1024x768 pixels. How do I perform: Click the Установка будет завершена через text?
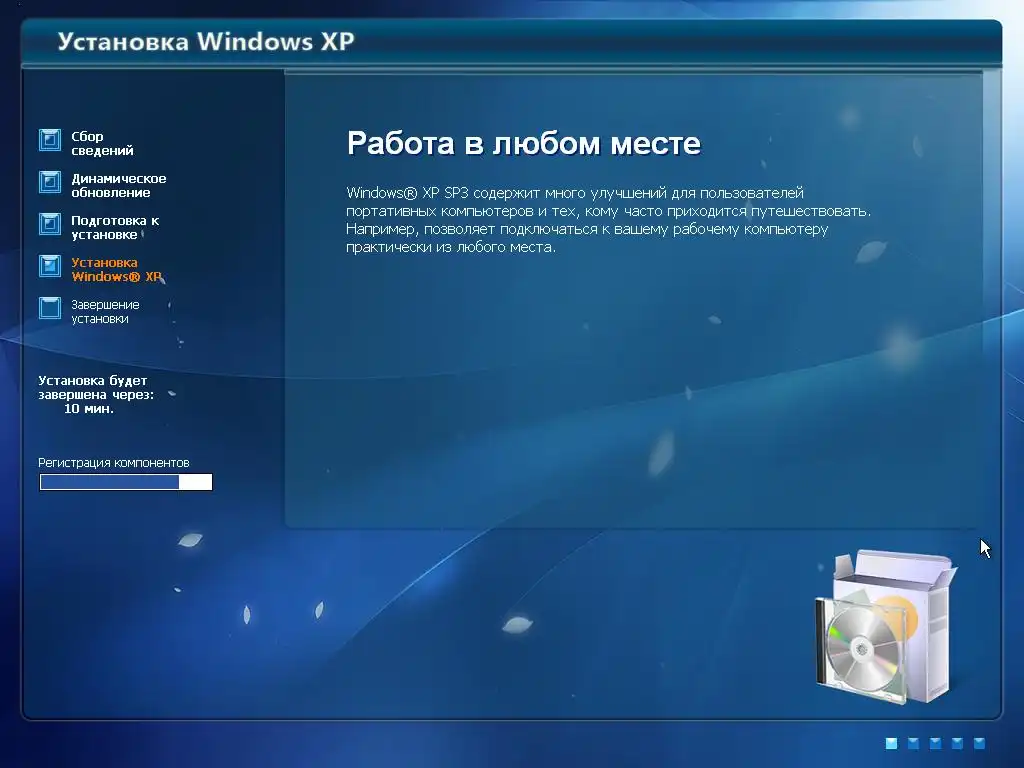(x=96, y=387)
